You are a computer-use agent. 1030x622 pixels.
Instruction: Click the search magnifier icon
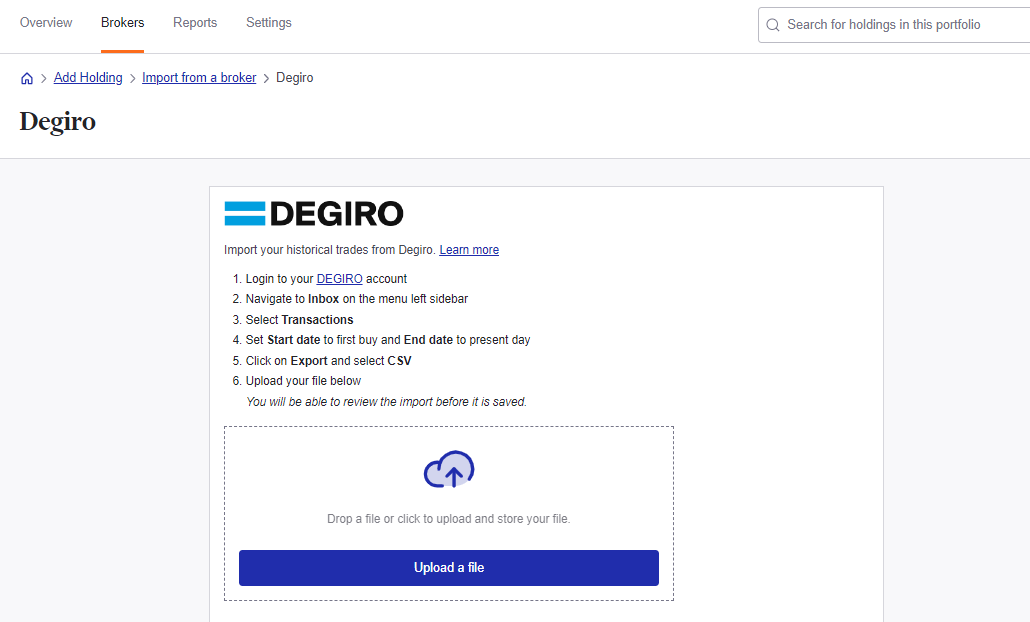point(772,24)
